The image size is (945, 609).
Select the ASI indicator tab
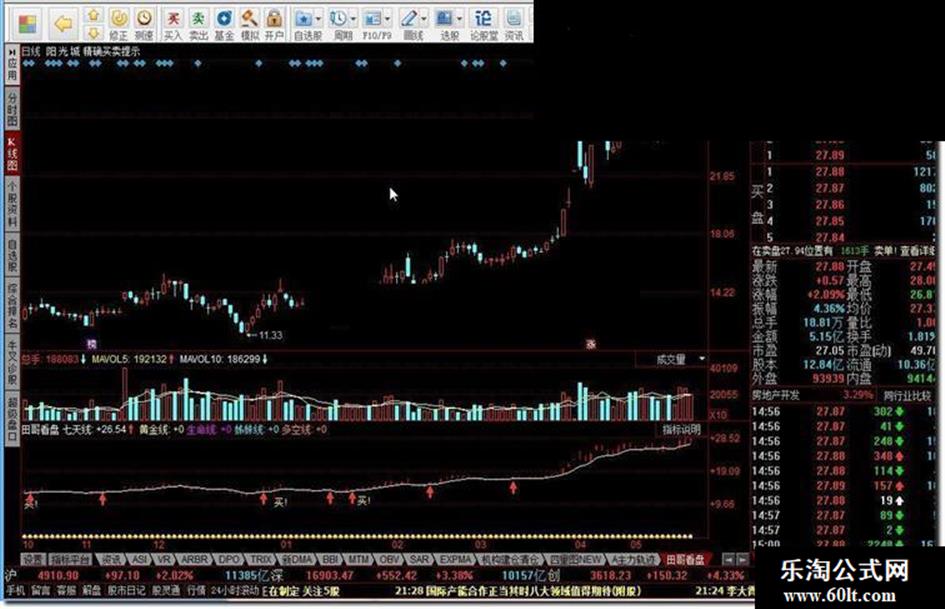click(140, 560)
